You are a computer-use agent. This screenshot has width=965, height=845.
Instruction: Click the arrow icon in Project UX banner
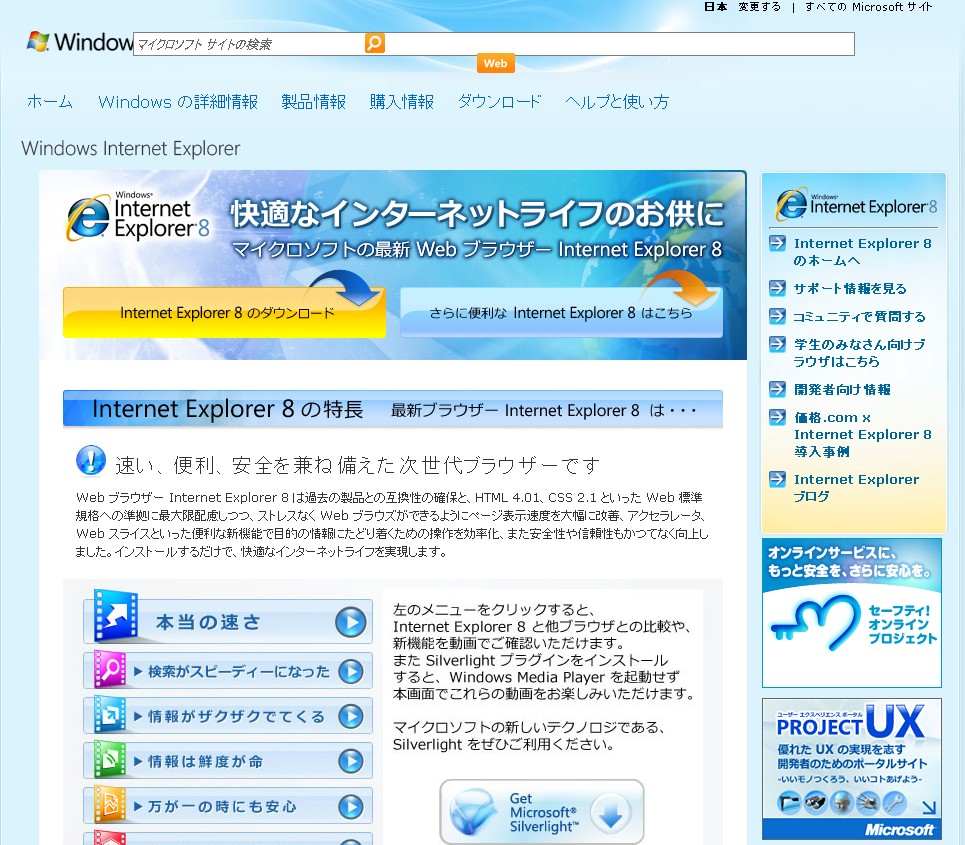tap(929, 807)
